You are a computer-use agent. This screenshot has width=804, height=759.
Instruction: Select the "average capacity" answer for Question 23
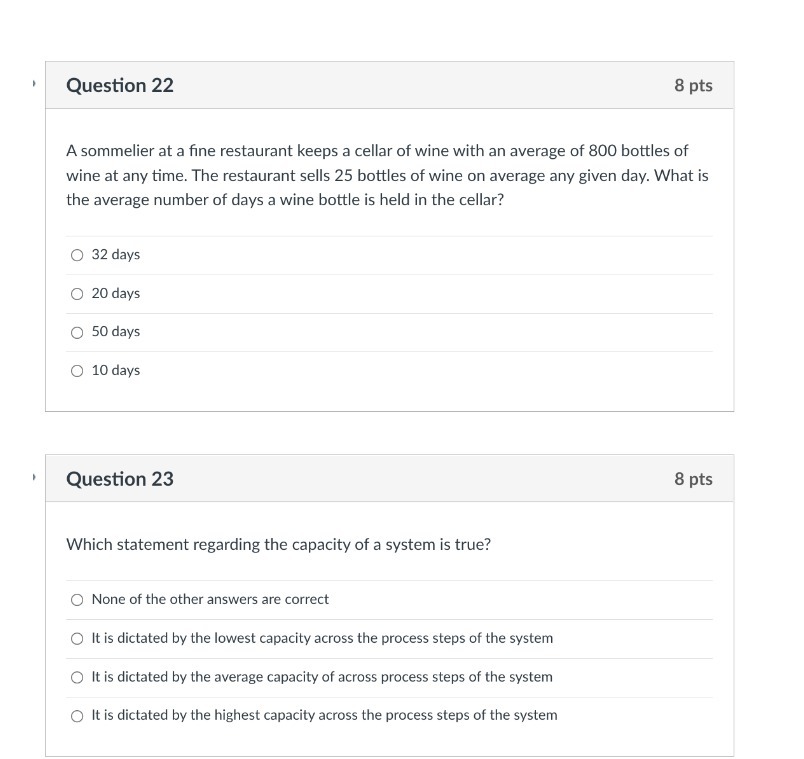click(x=77, y=677)
